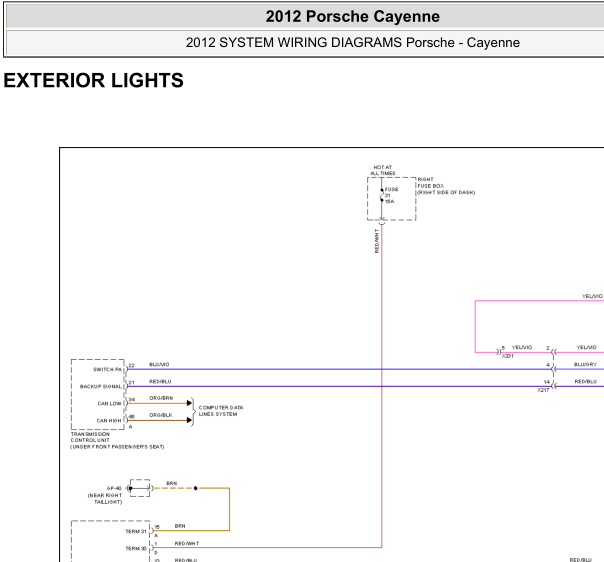Select the Transmission Control Unit box

click(98, 394)
